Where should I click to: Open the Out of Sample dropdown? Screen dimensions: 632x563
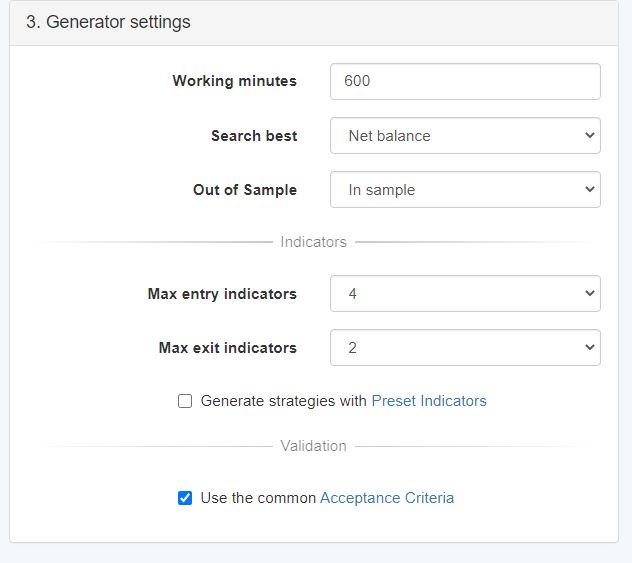(x=465, y=189)
